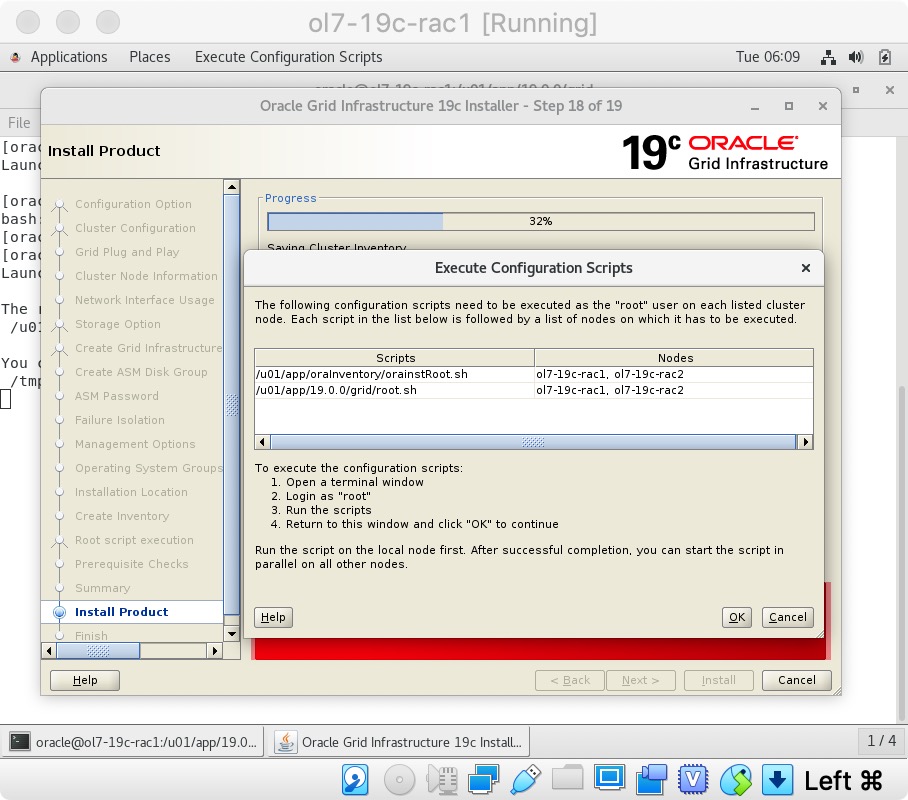
Task: Select Failure Isolation step
Action: [x=119, y=420]
